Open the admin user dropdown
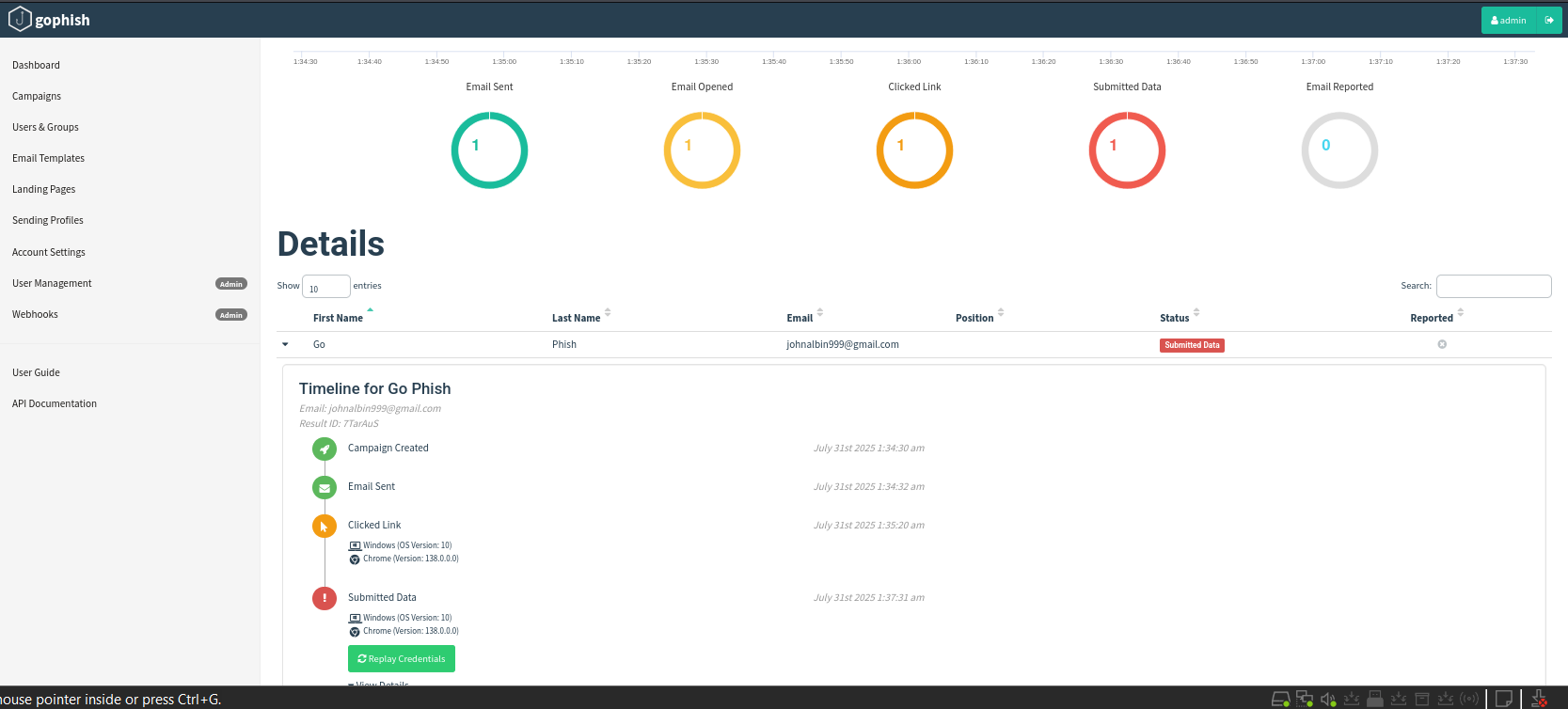 click(x=1509, y=20)
